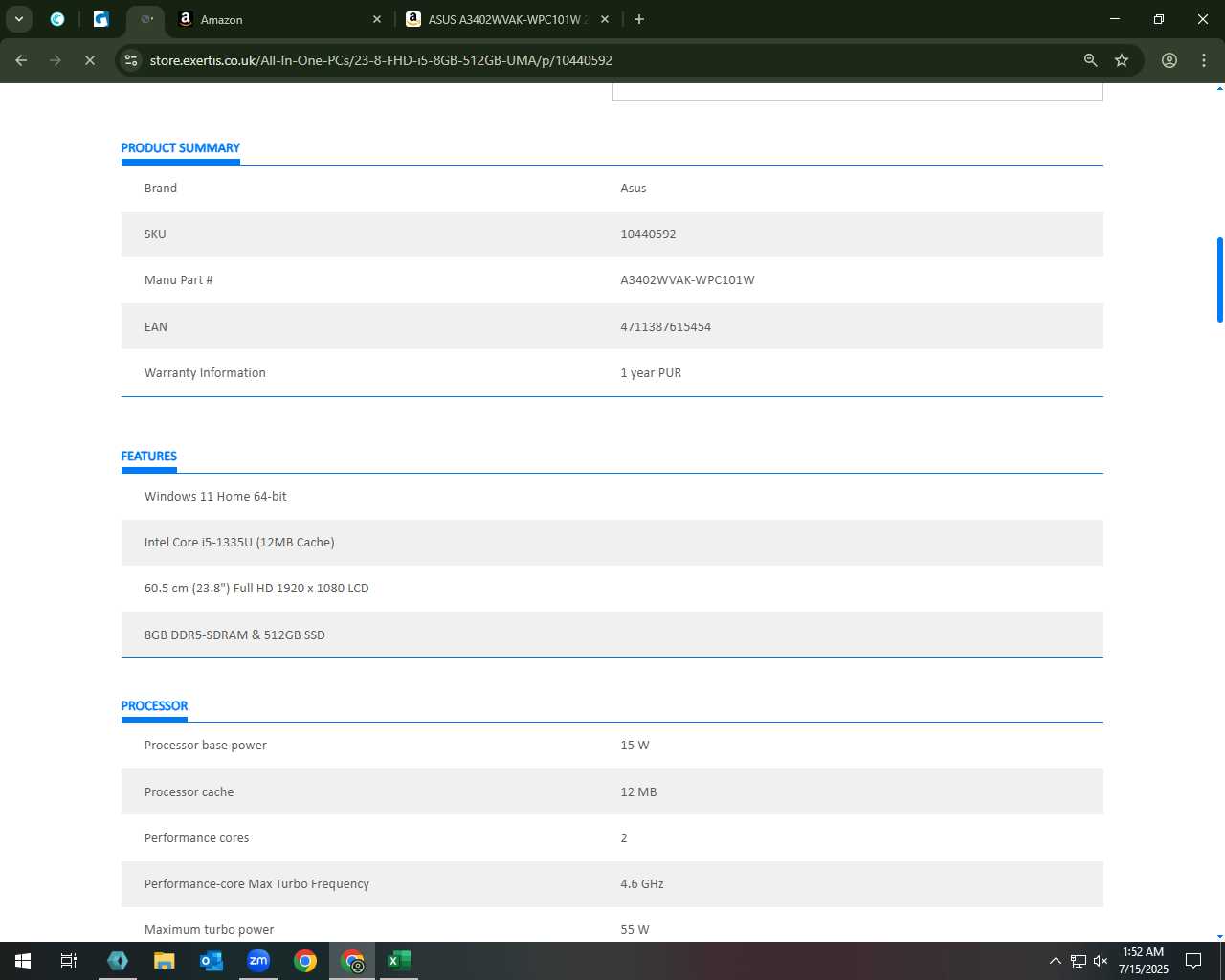The width and height of the screenshot is (1225, 980).
Task: Open the zoom magnifier icon in address bar
Action: click(x=1090, y=60)
